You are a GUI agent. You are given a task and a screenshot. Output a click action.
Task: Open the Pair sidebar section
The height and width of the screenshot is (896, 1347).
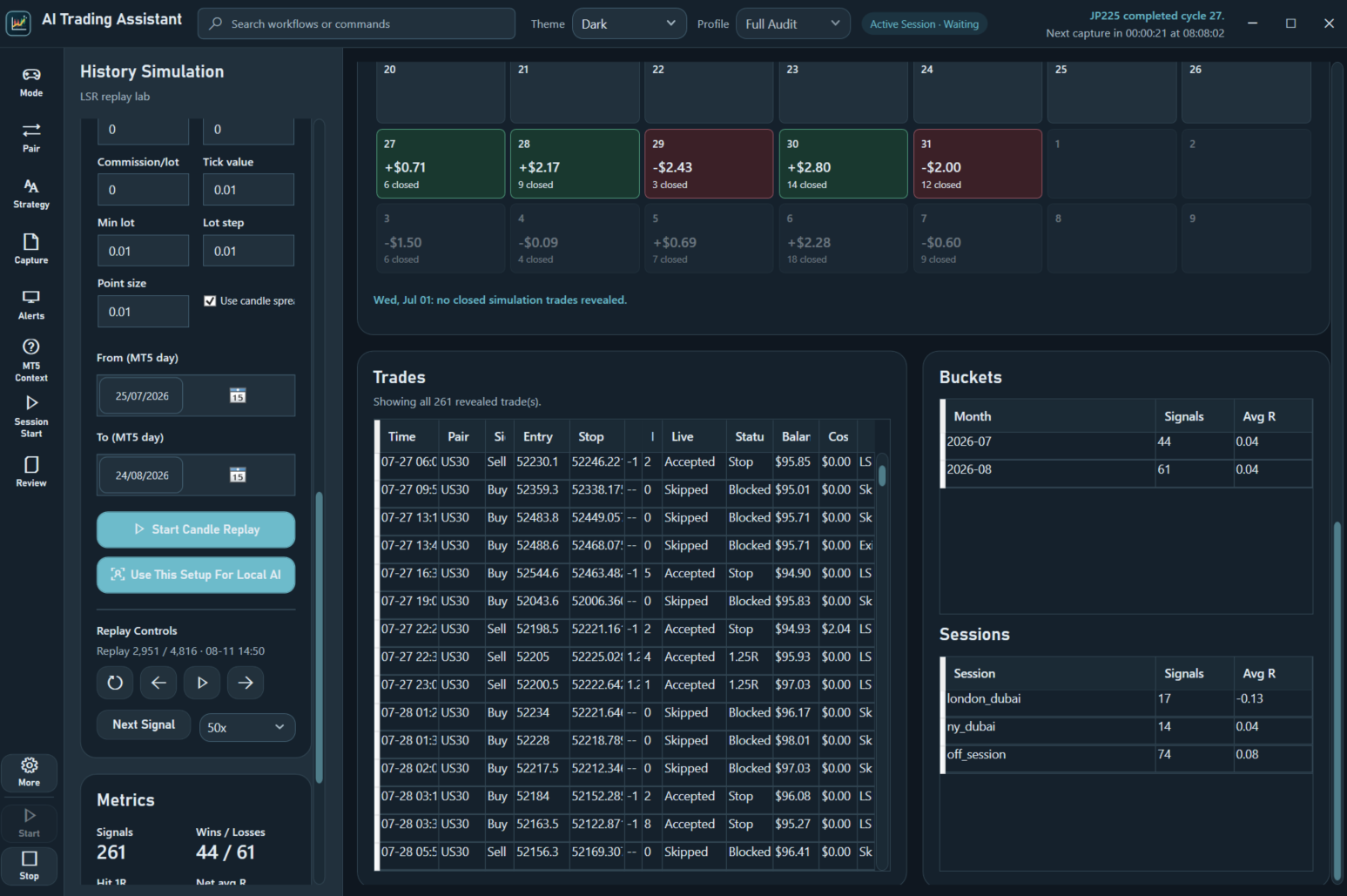pos(31,138)
